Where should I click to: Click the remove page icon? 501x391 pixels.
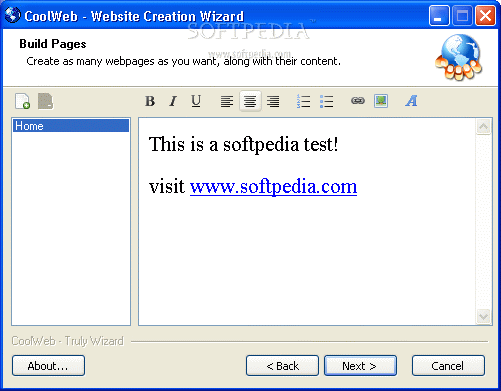(46, 101)
